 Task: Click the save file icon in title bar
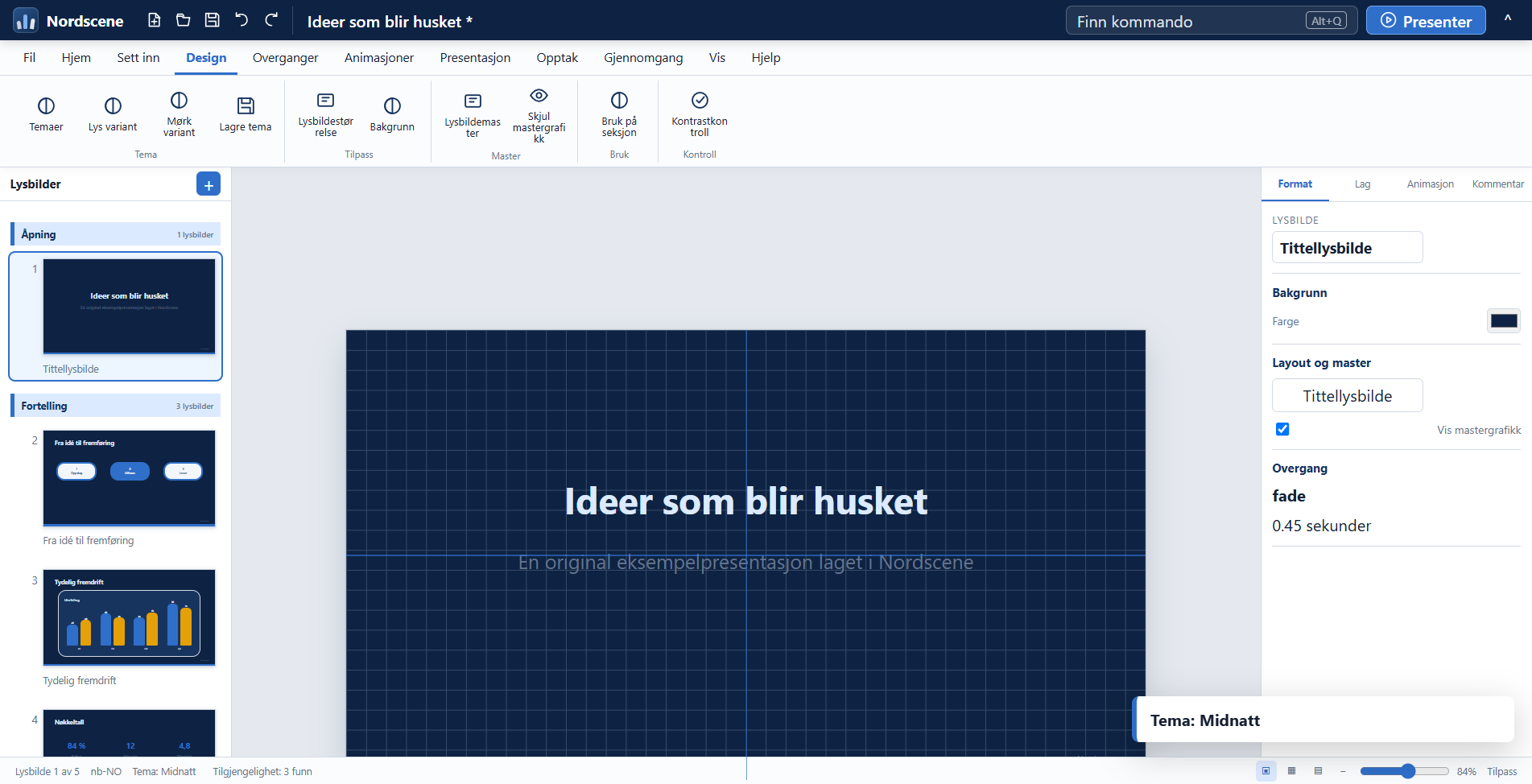[213, 20]
